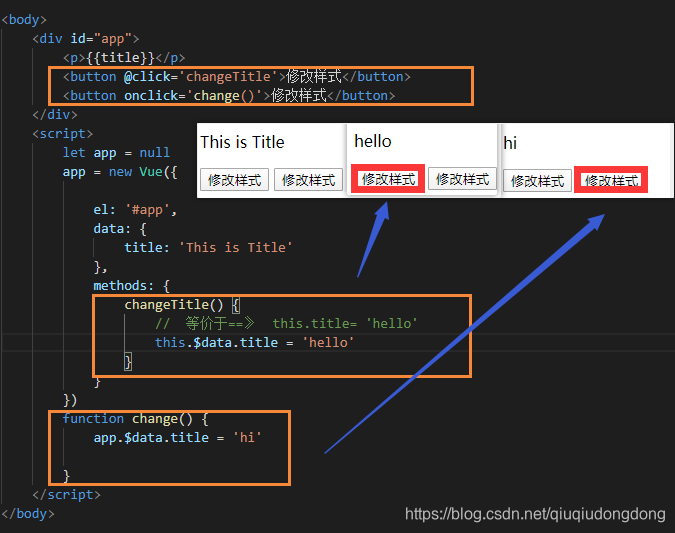
Task: Click the 'app = new Vue({' line
Action: (x=120, y=172)
